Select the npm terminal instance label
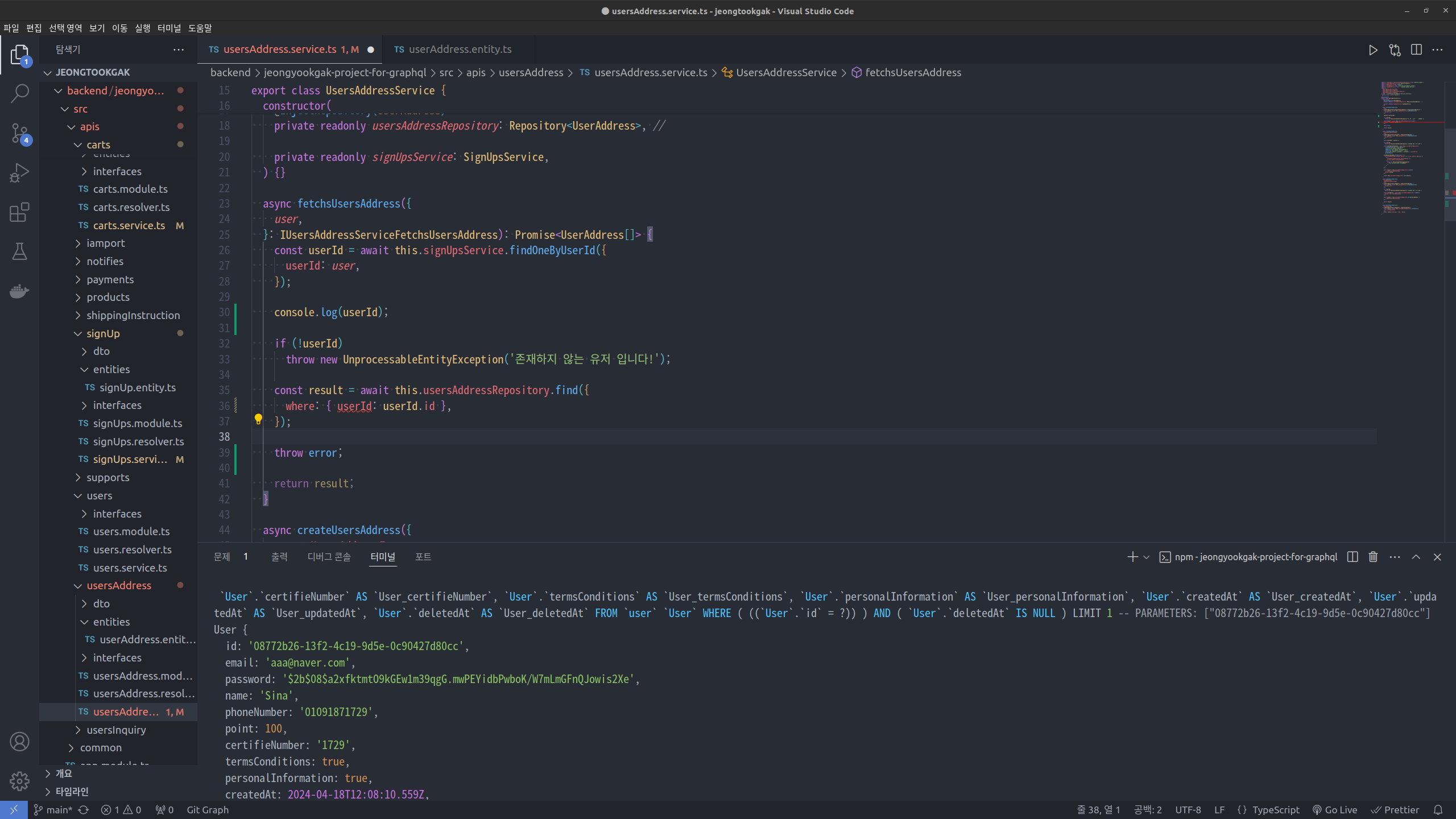The height and width of the screenshot is (819, 1456). (x=1249, y=557)
